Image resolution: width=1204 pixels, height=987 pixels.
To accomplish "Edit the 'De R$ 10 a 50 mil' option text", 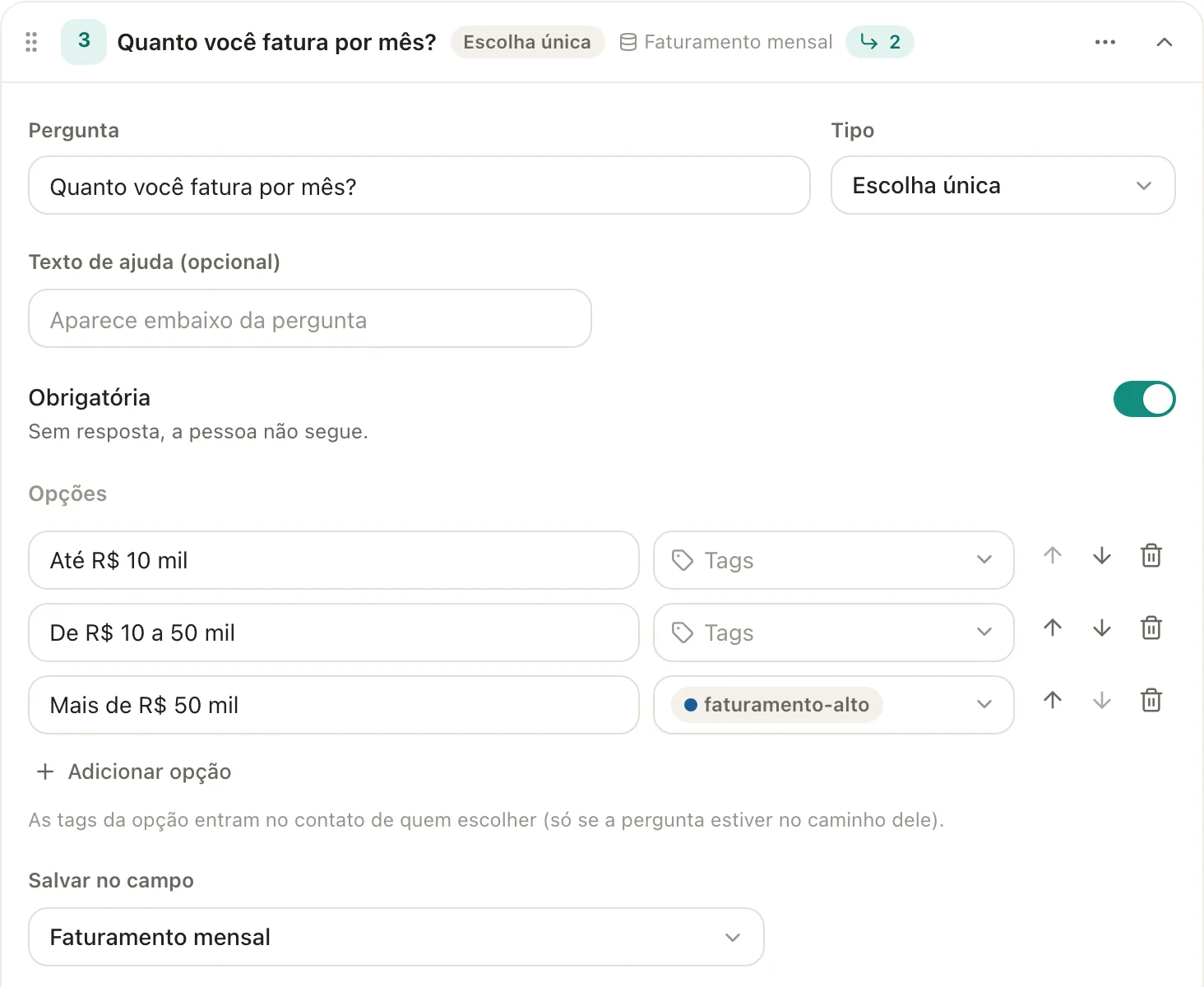I will tap(333, 633).
